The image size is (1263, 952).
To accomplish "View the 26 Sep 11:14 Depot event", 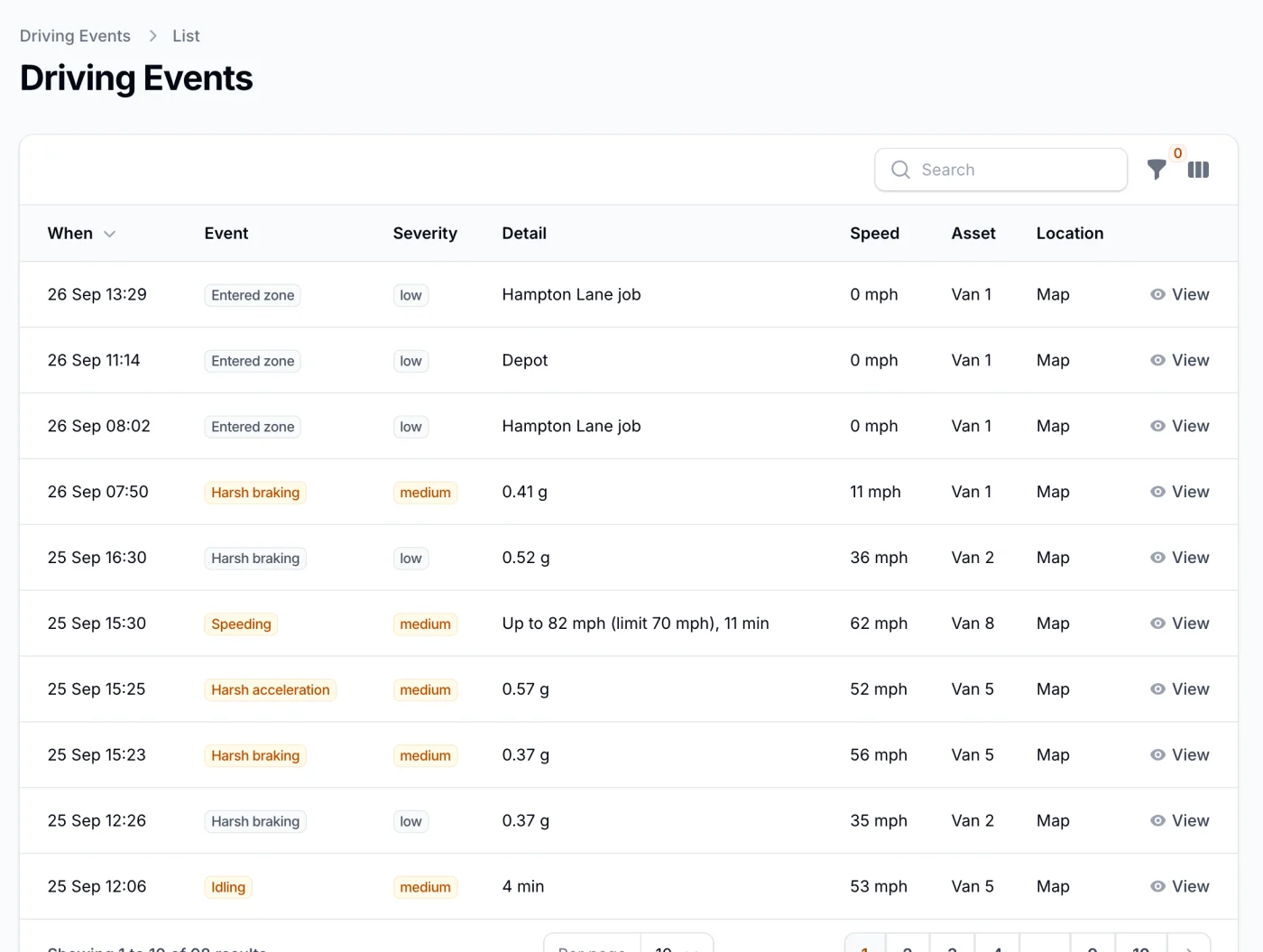I will (x=1180, y=360).
